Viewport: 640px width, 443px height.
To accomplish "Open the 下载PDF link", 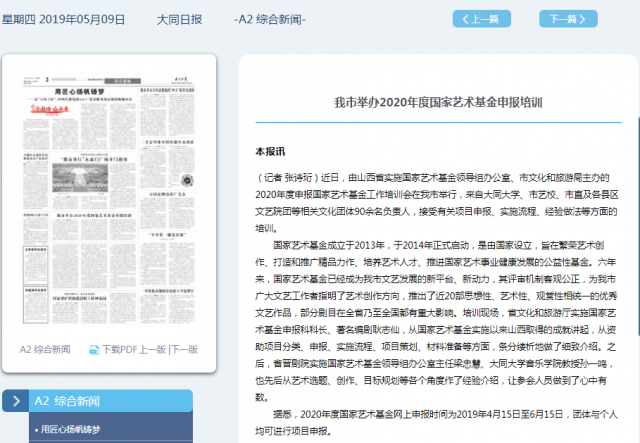I will pos(120,350).
